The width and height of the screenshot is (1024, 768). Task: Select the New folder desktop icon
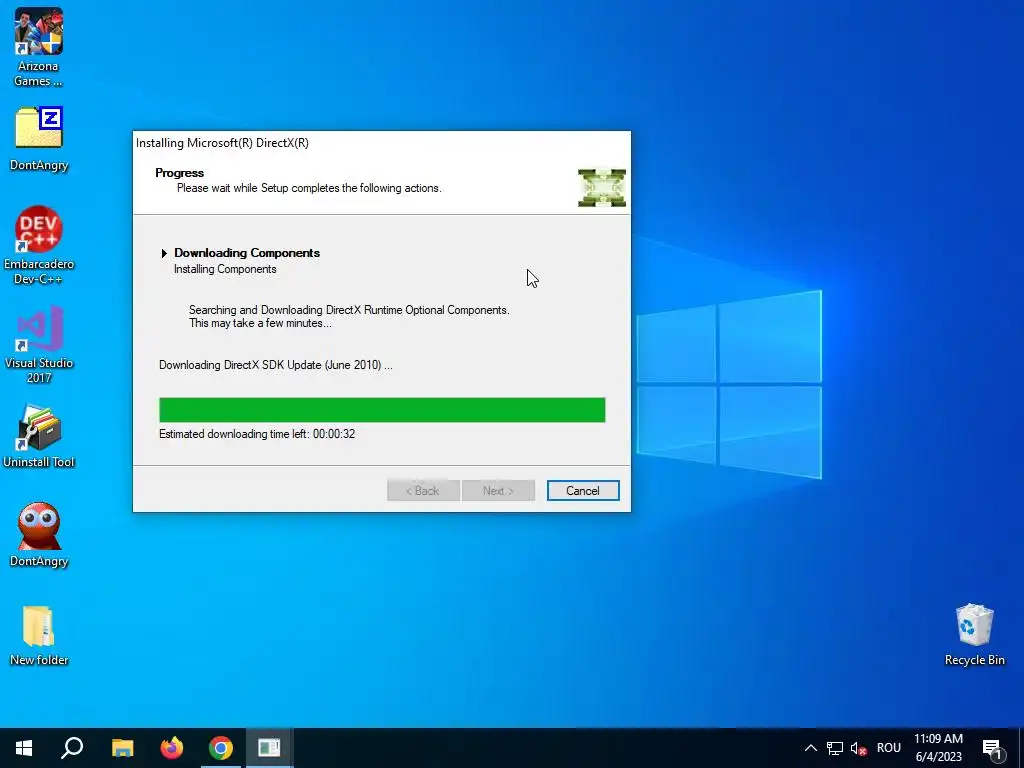point(39,635)
